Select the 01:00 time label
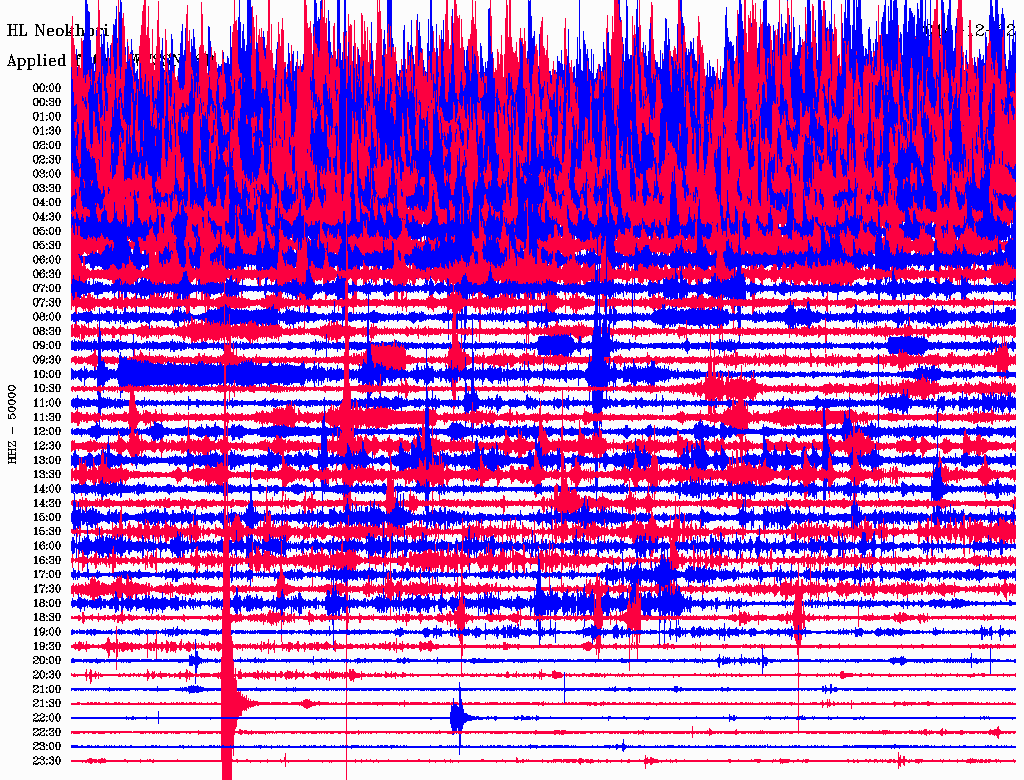The height and width of the screenshot is (780, 1024). point(47,117)
